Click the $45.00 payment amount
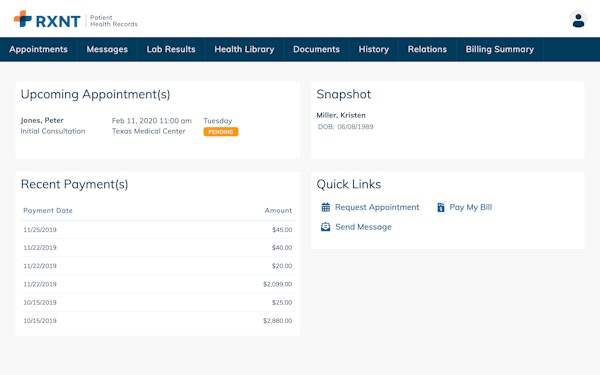This screenshot has width=600, height=375. (282, 230)
